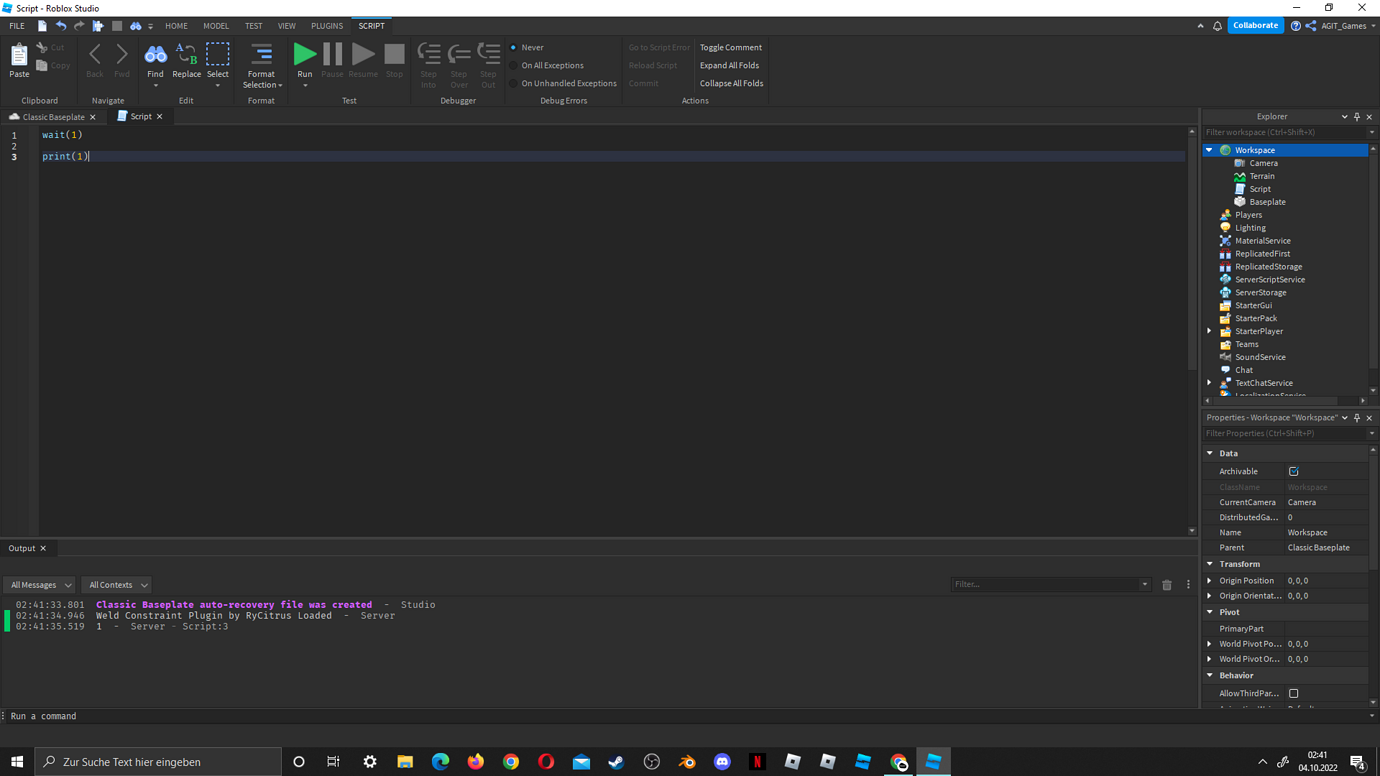Screen dimensions: 1380x776
Task: Open the Windows Start menu
Action: coord(17,762)
